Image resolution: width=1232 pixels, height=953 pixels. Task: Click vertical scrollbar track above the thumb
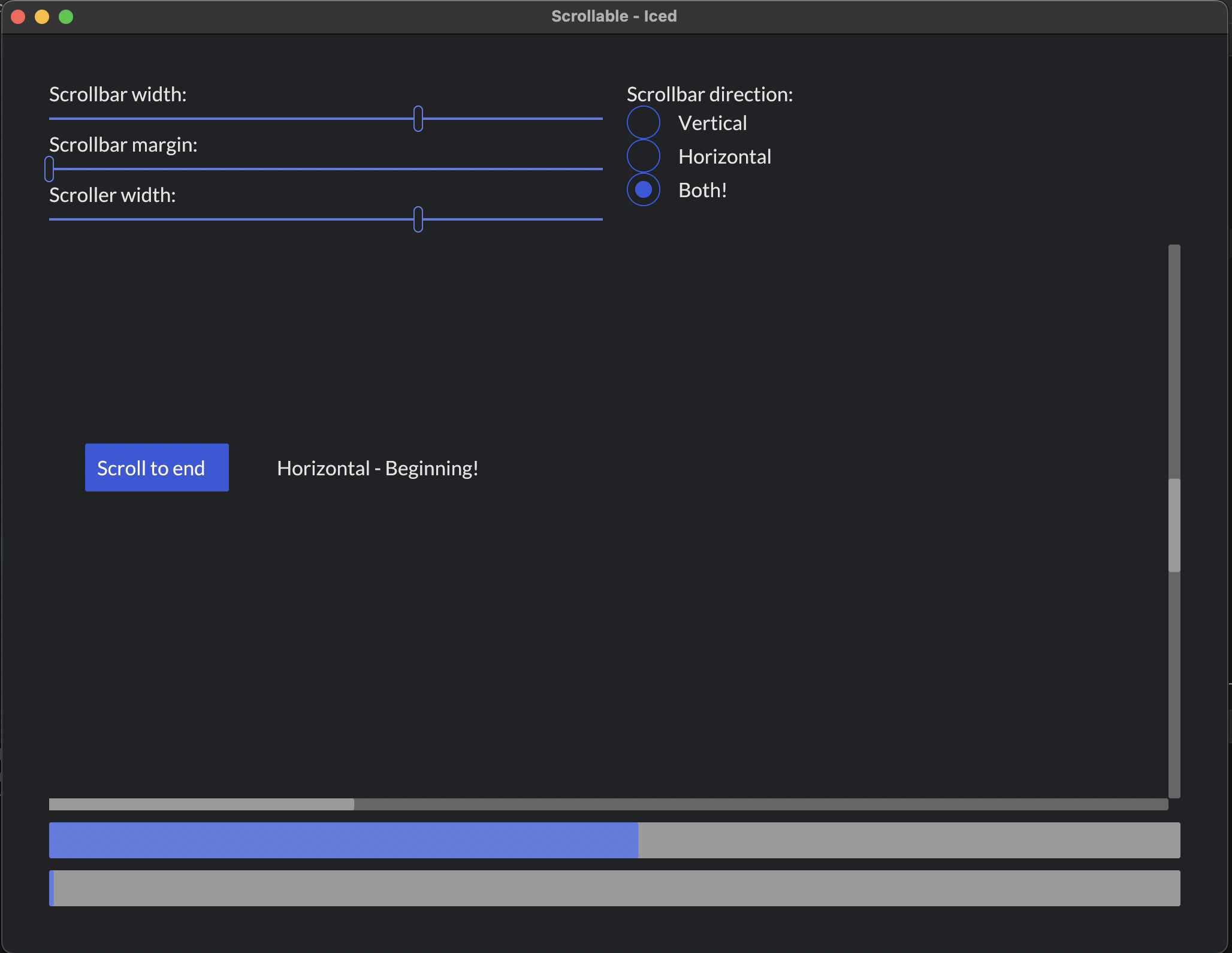[1174, 360]
